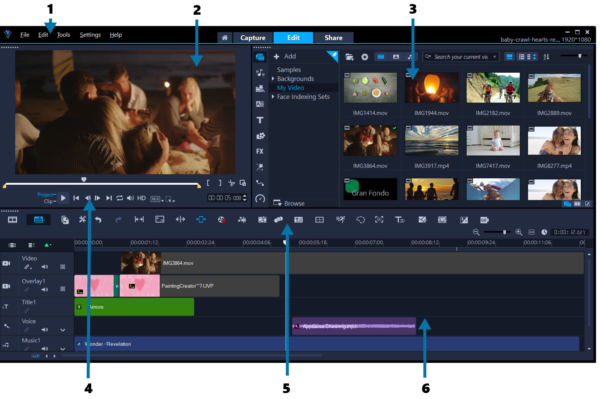Switch to the Share tab
The image size is (600, 399).
[x=333, y=37]
